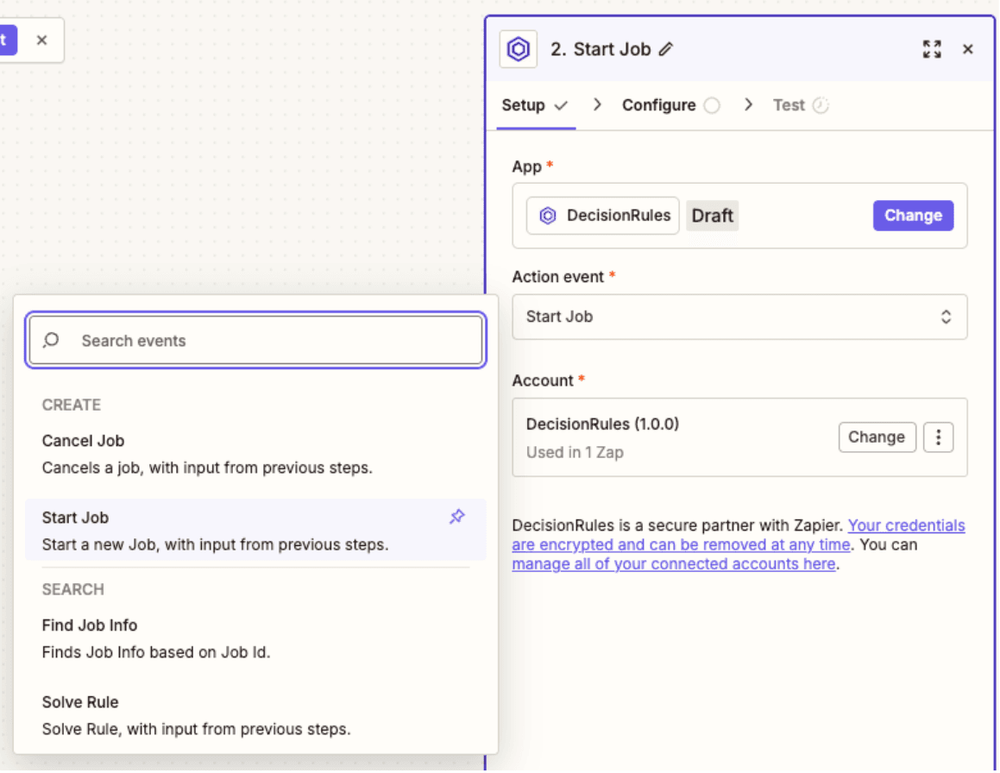Click the DecisionRules (1.0.0) account name
1000x773 pixels.
click(603, 424)
